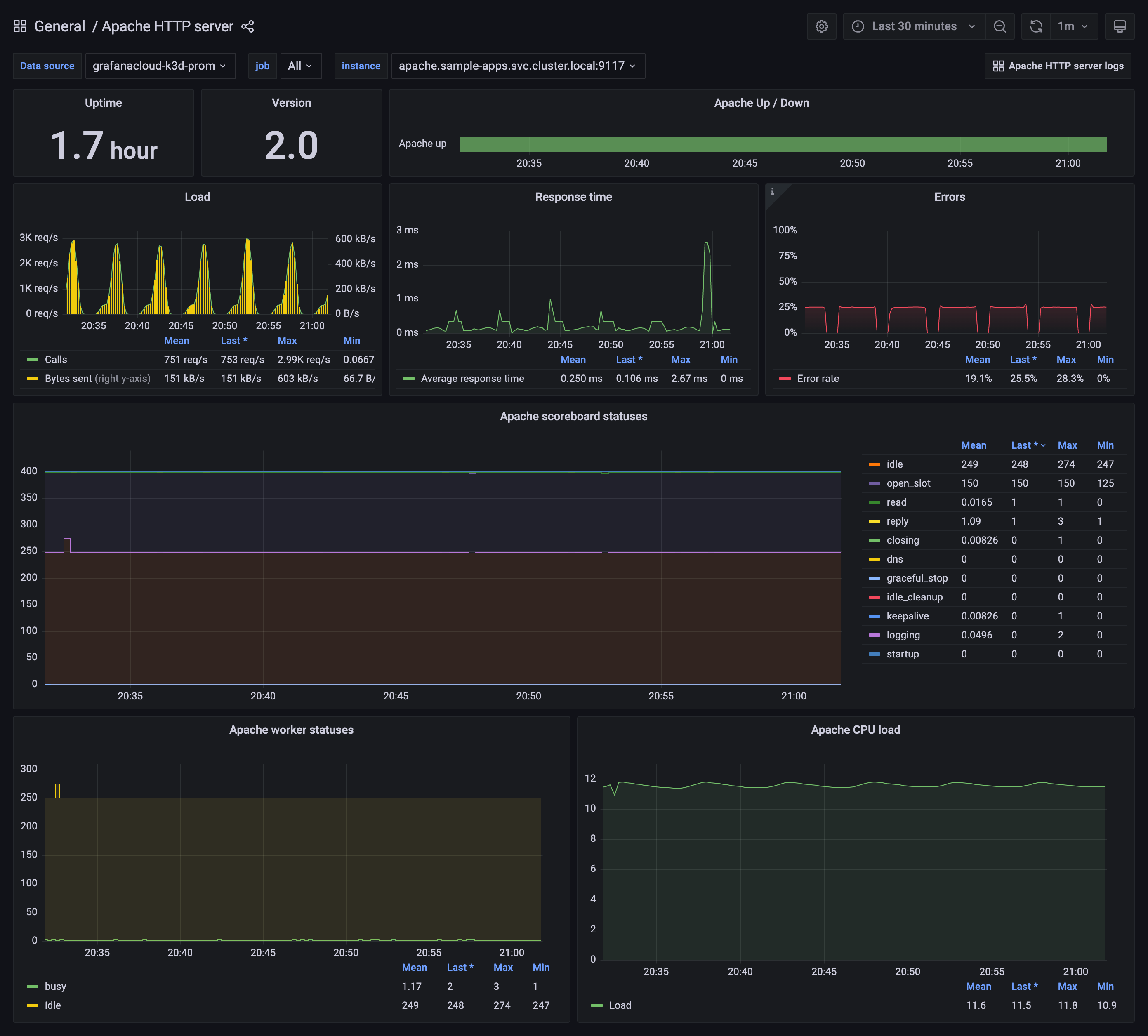The image size is (1148, 1036).
Task: Open the 1m auto-refresh interval dropdown
Action: pos(1073,26)
